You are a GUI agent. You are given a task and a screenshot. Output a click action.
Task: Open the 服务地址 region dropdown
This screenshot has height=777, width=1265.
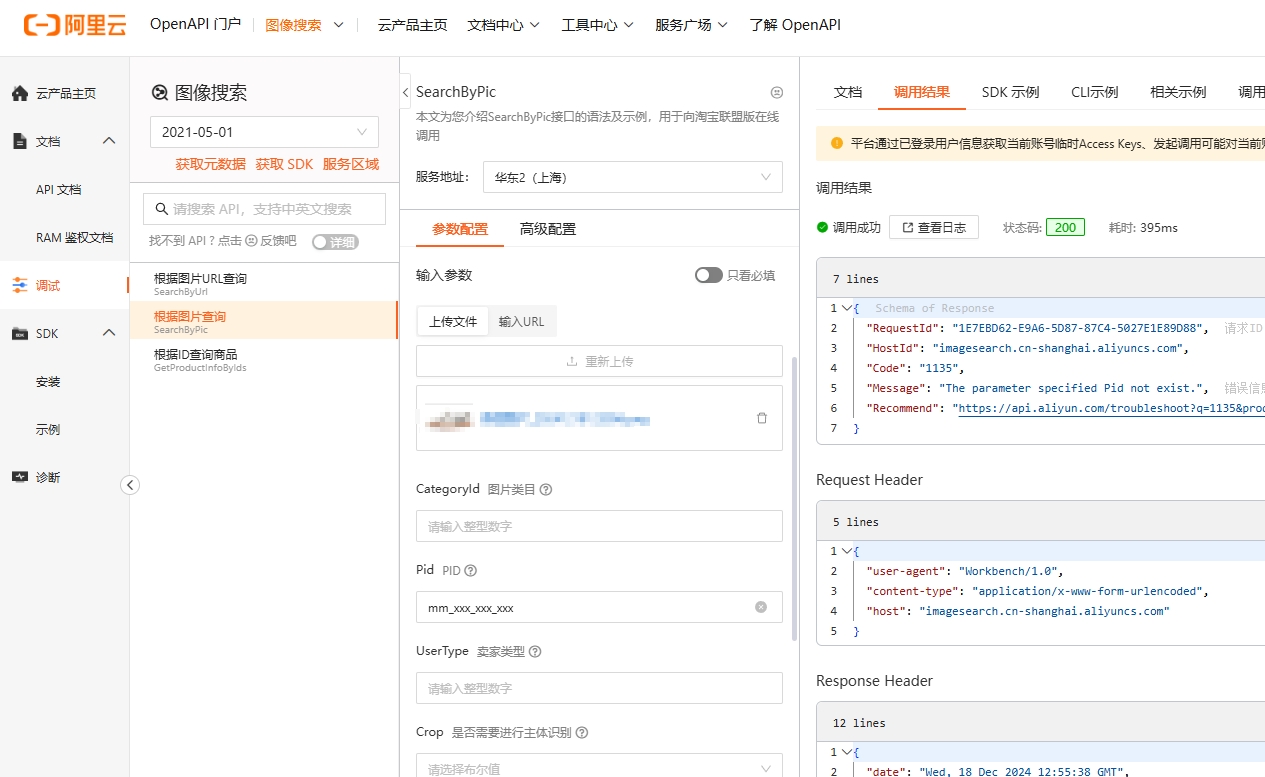pyautogui.click(x=632, y=178)
